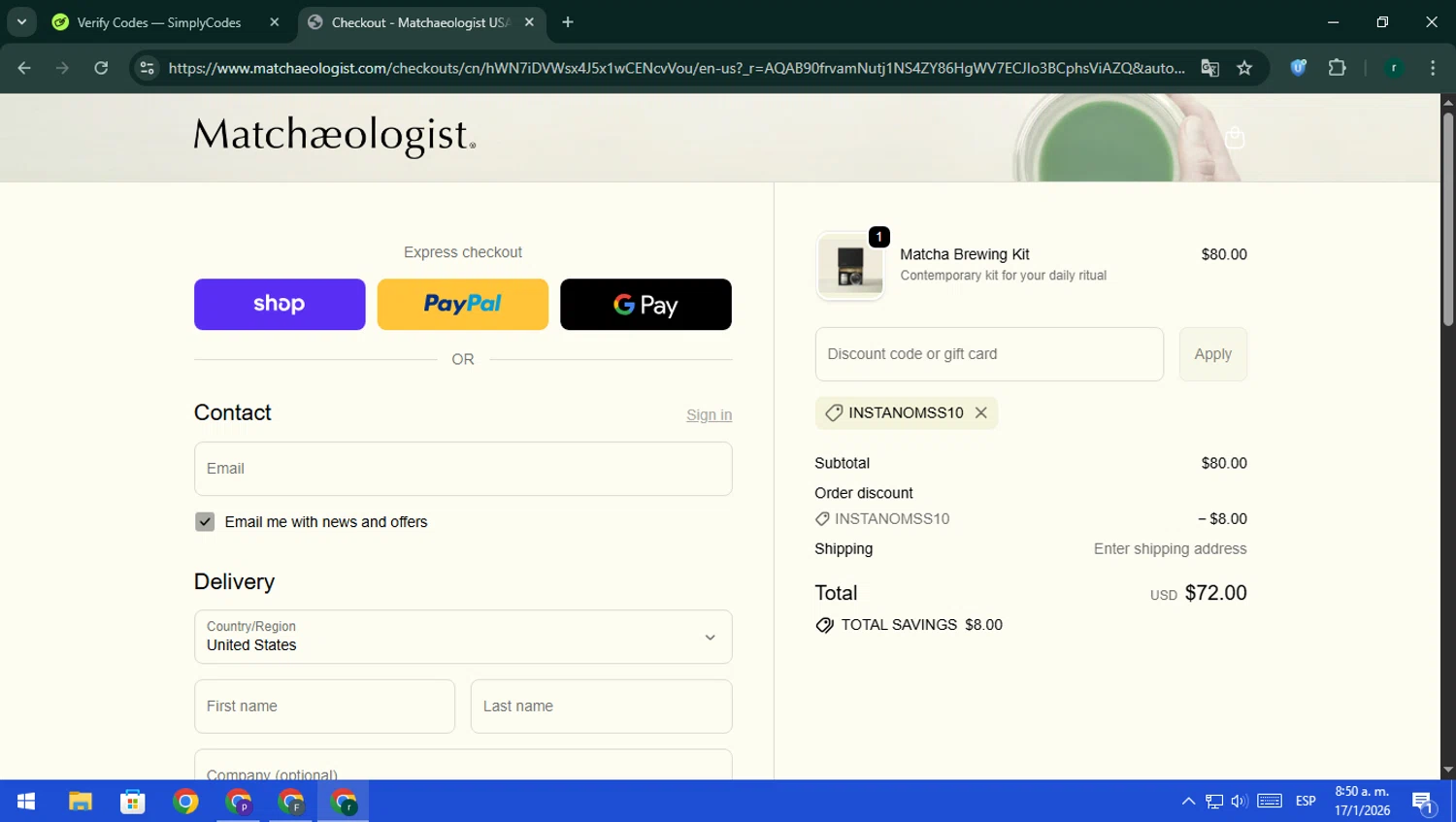This screenshot has width=1456, height=822.
Task: Switch the ESP input language
Action: (1306, 802)
